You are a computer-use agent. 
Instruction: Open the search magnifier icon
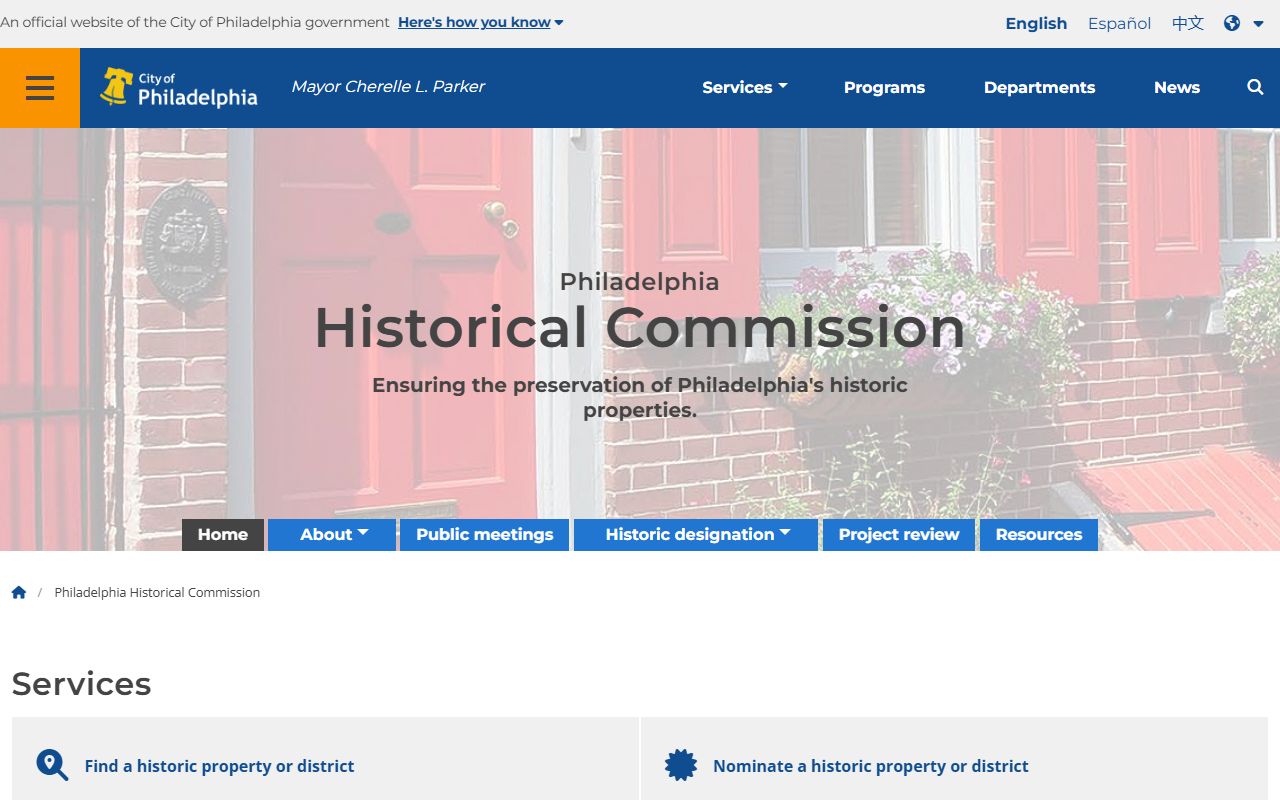[x=1255, y=88]
